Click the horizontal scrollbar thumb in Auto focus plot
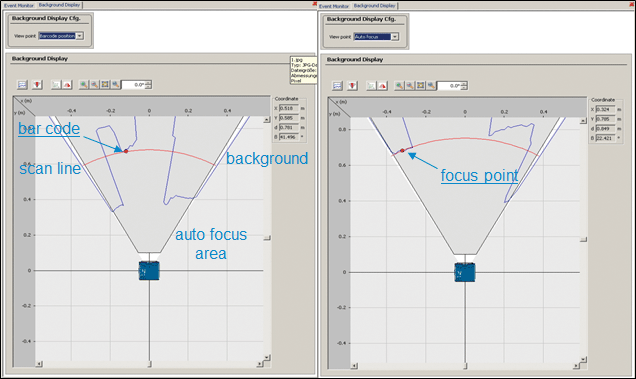Screen dimensions: 636x379 pos(465,366)
